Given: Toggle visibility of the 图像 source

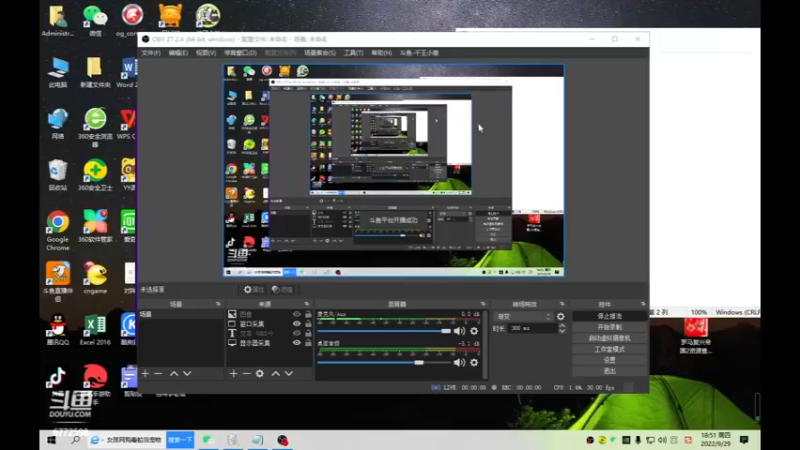Looking at the screenshot, I should [x=296, y=314].
